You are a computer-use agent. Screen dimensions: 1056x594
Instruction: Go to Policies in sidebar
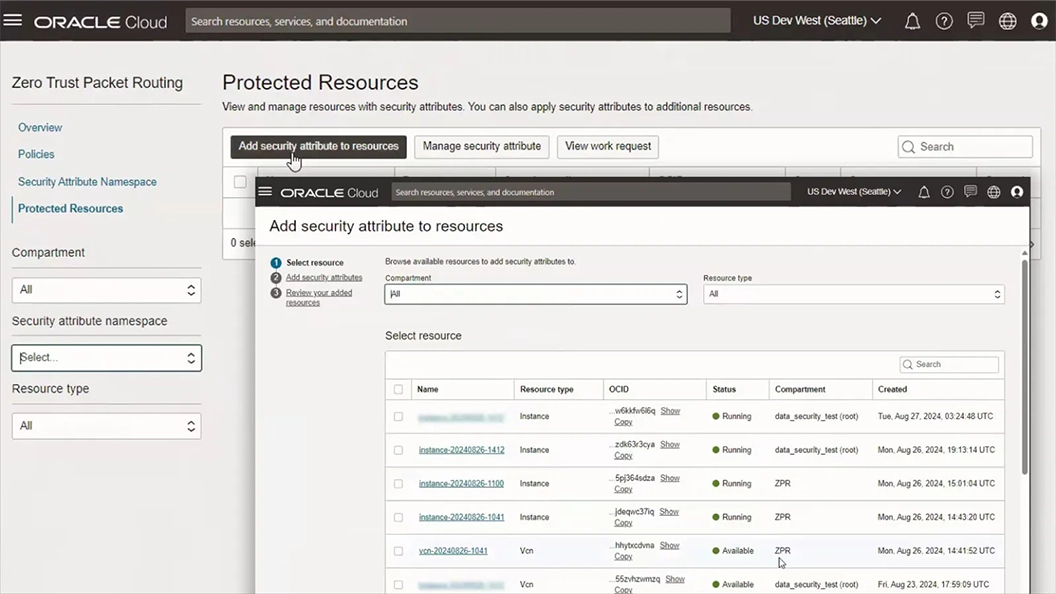click(36, 154)
